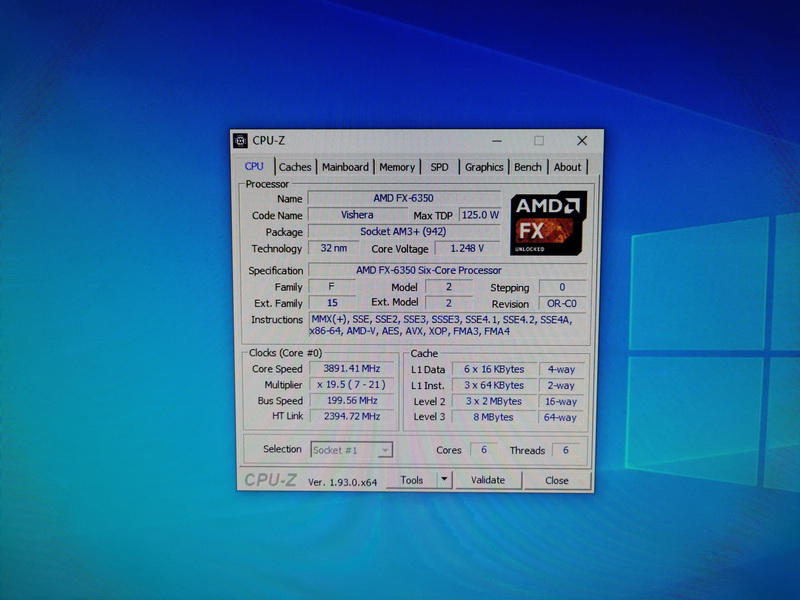Click the 8 MBytes Level 3 value

click(494, 417)
